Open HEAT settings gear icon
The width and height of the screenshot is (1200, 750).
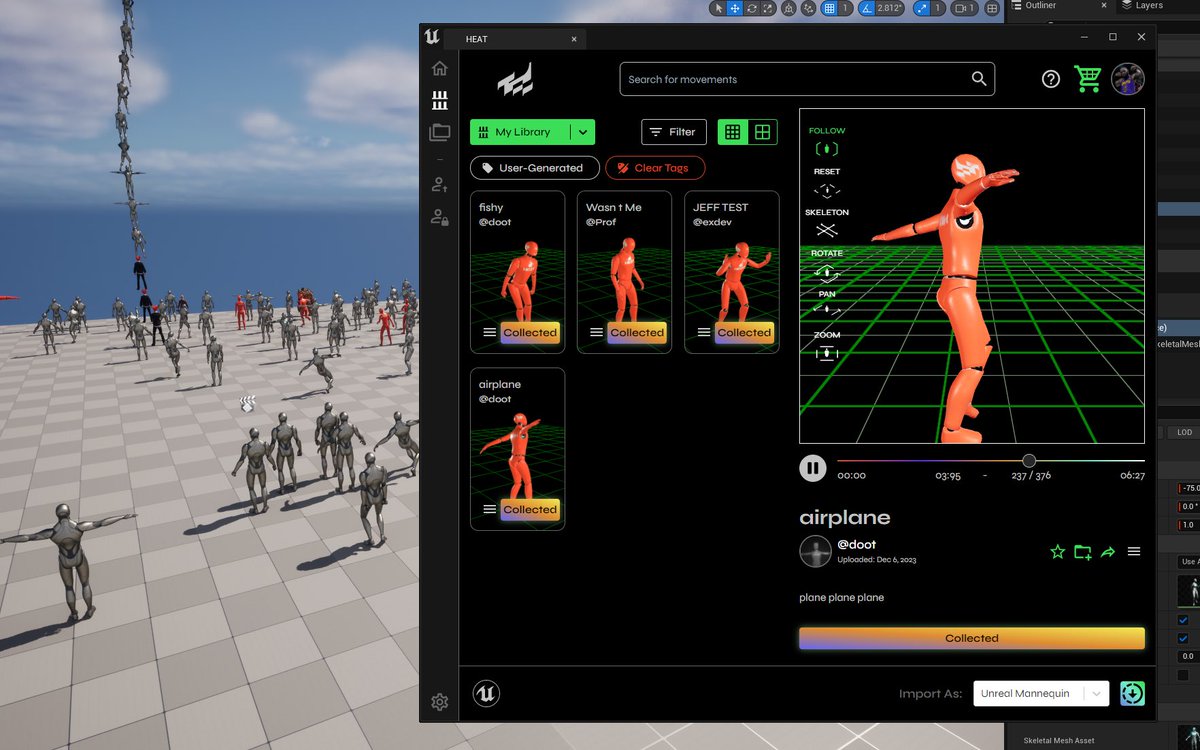439,702
